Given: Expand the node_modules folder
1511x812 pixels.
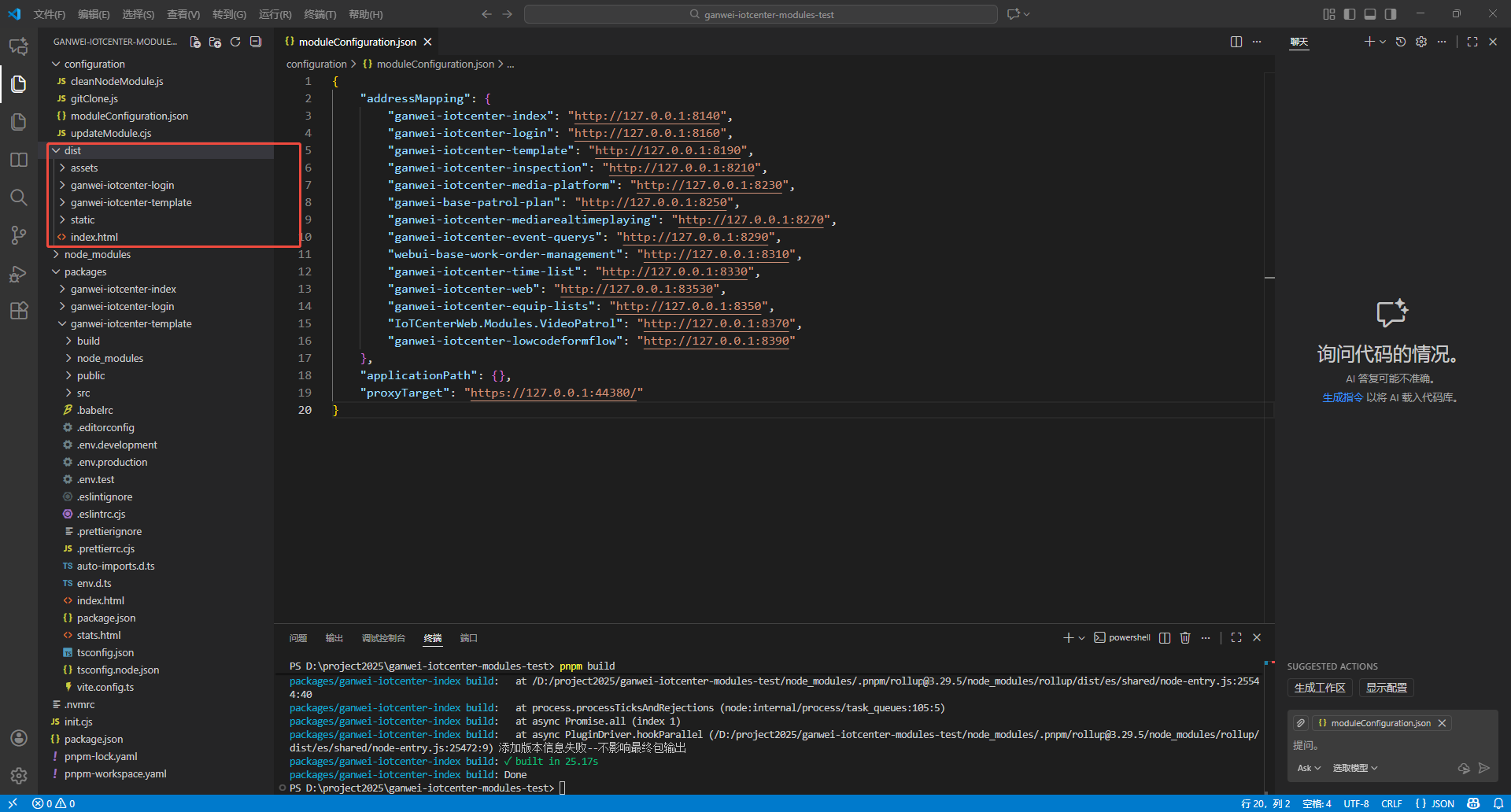Looking at the screenshot, I should (98, 254).
